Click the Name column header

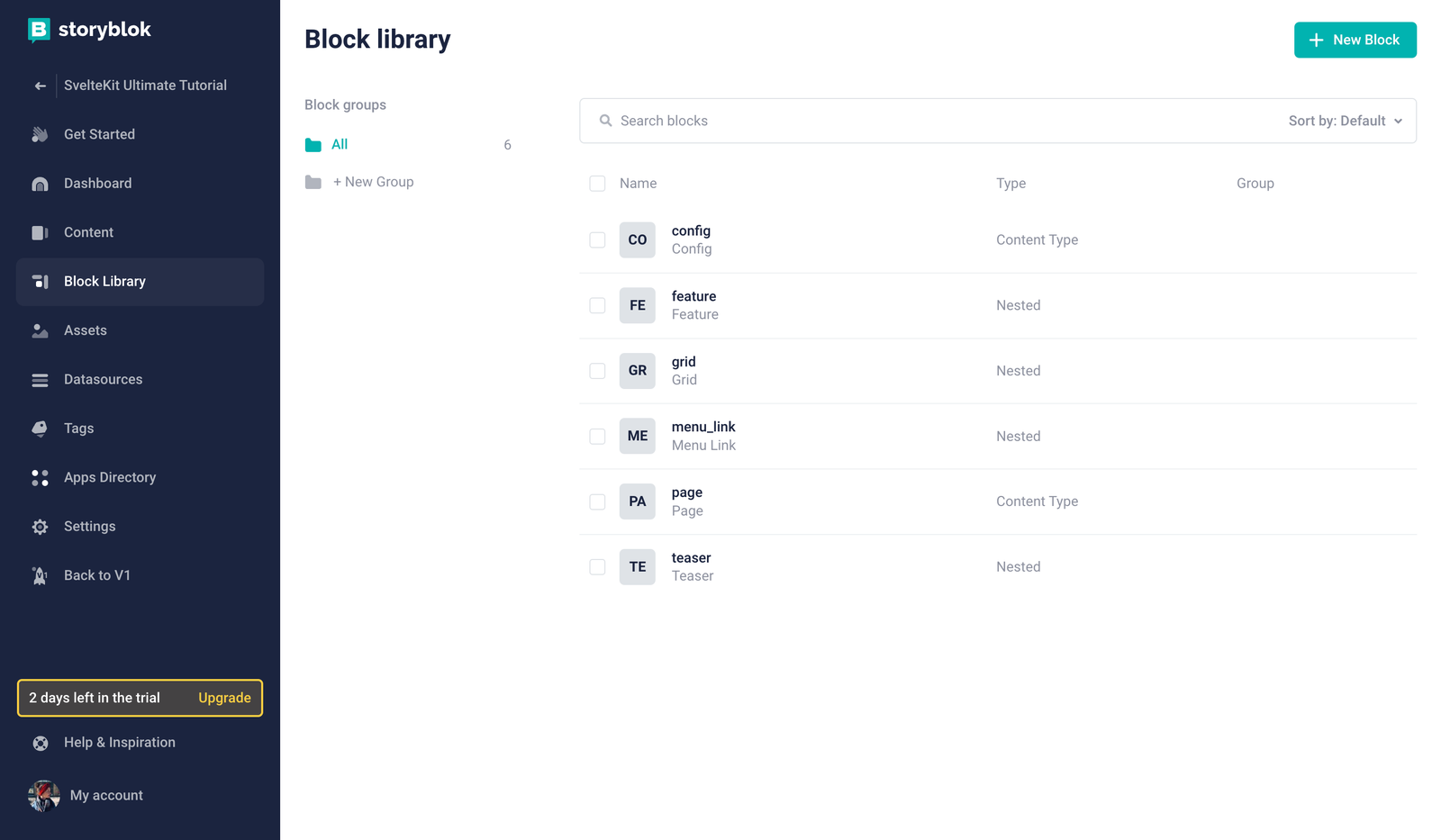638,184
